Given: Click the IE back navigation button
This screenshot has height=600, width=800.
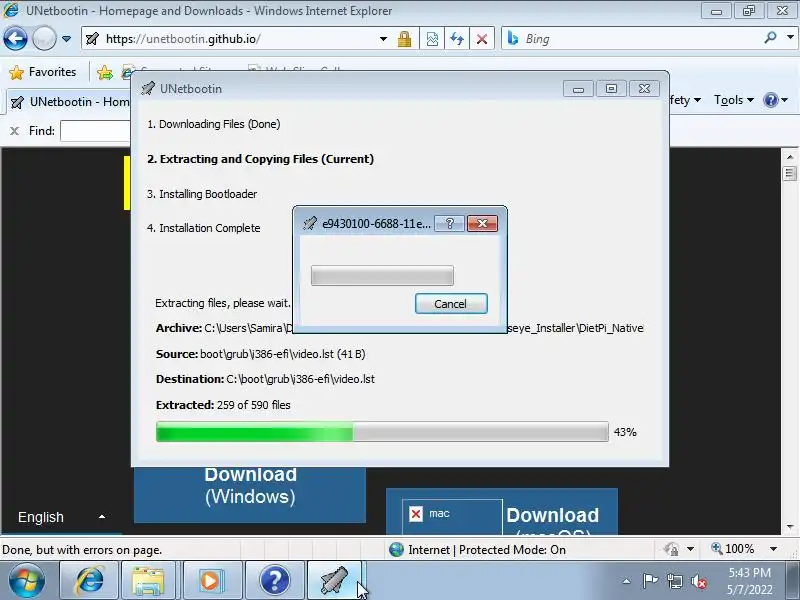Looking at the screenshot, I should pyautogui.click(x=15, y=39).
